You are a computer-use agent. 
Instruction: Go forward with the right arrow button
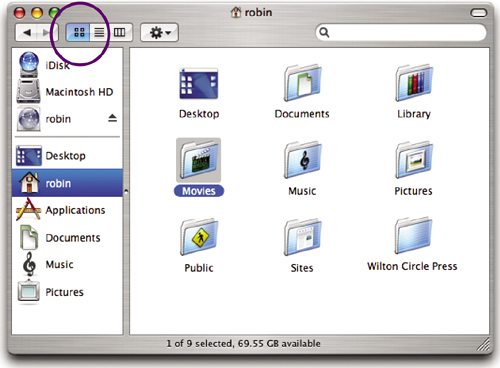[x=47, y=32]
